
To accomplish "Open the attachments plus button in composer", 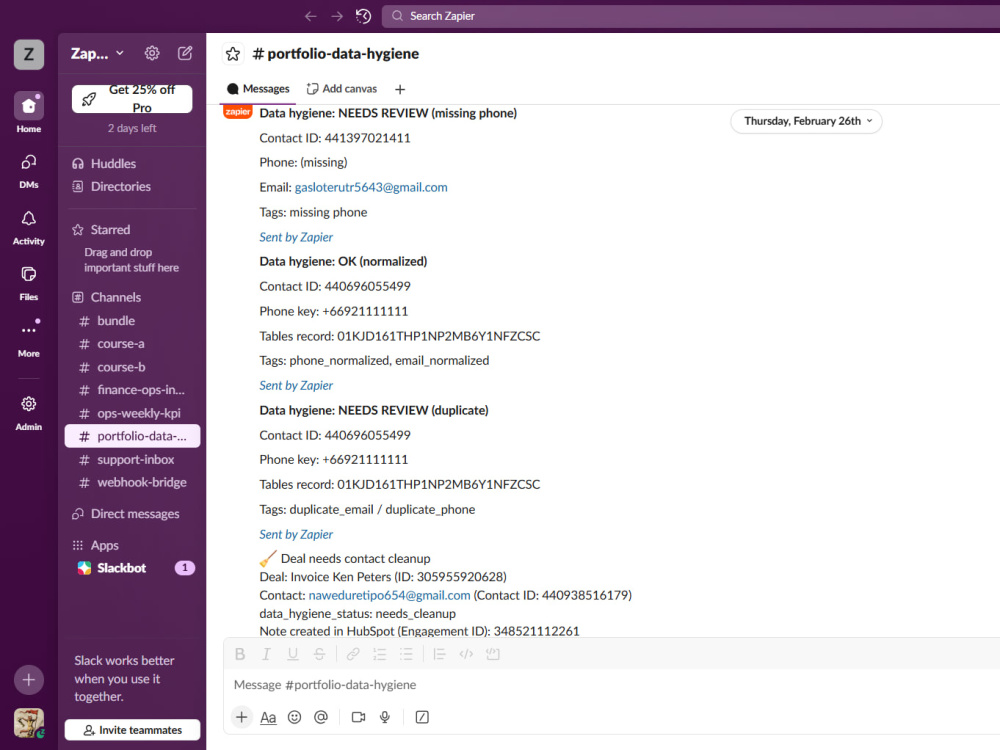I will point(242,717).
